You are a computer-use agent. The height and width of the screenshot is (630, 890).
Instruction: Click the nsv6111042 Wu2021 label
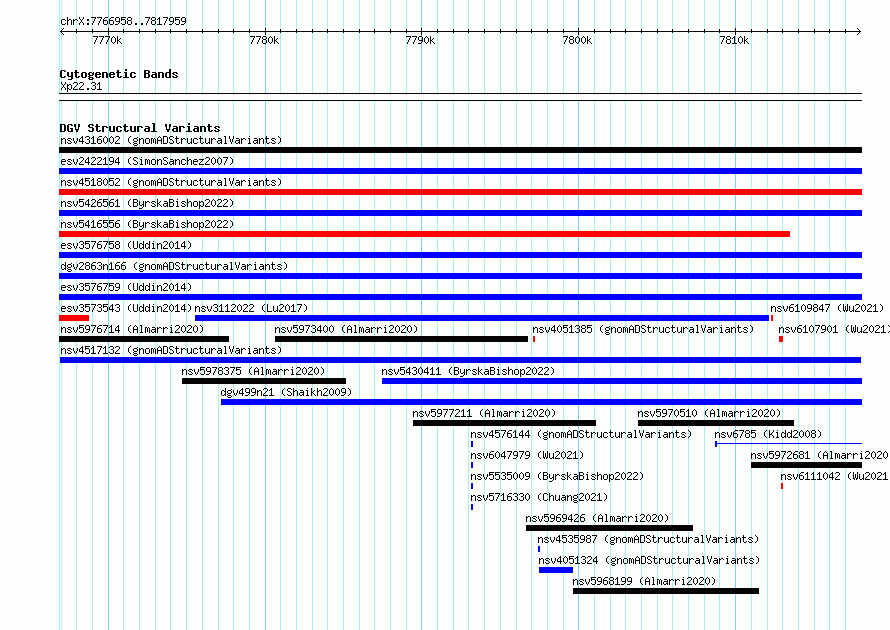[834, 476]
